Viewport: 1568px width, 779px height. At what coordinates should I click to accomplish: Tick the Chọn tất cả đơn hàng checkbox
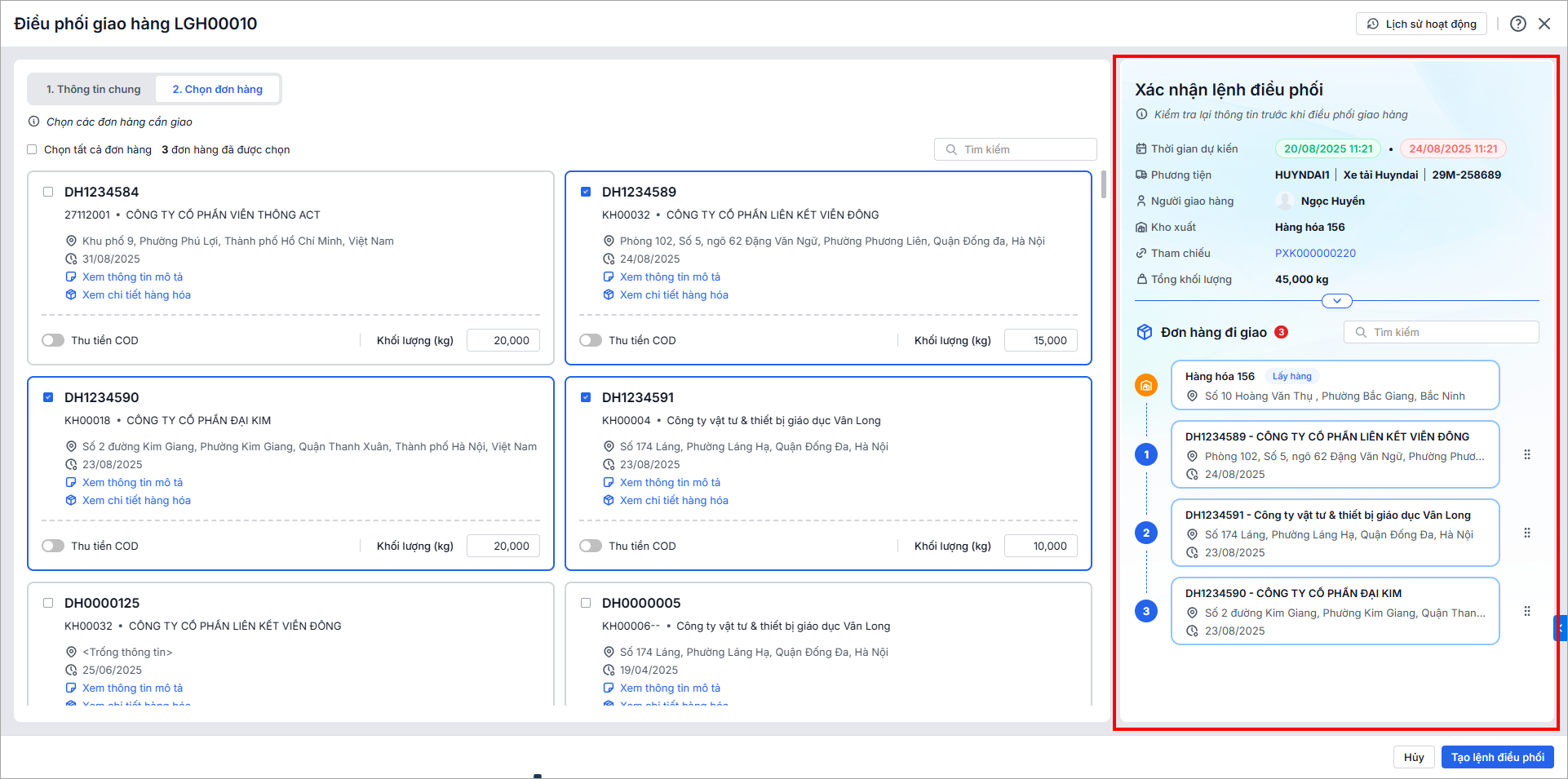[x=33, y=150]
